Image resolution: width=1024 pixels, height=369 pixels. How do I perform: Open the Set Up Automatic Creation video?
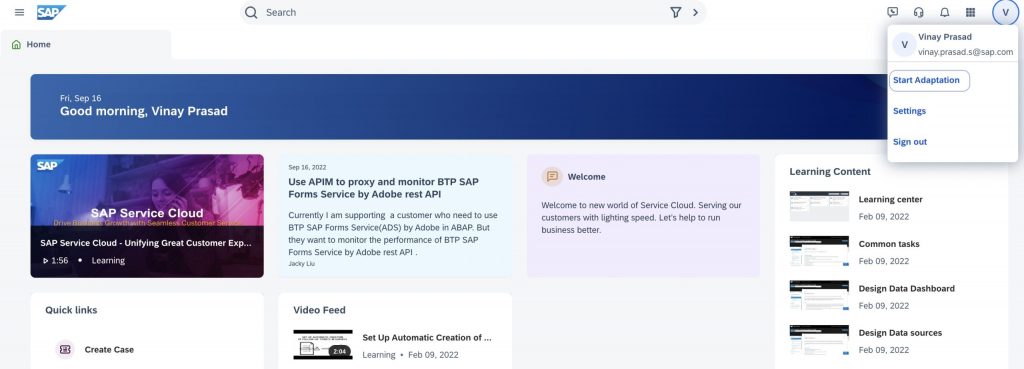427,338
